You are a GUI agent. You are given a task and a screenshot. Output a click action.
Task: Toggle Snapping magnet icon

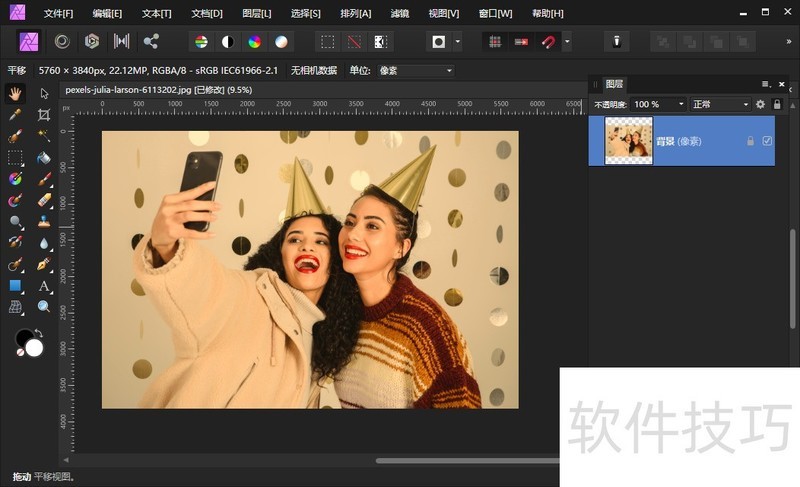[x=548, y=42]
